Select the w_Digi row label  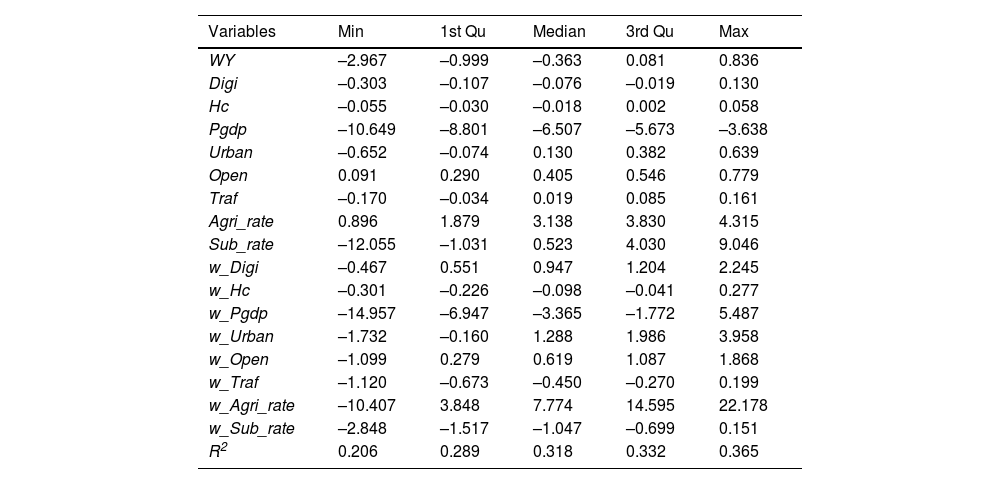tap(234, 268)
